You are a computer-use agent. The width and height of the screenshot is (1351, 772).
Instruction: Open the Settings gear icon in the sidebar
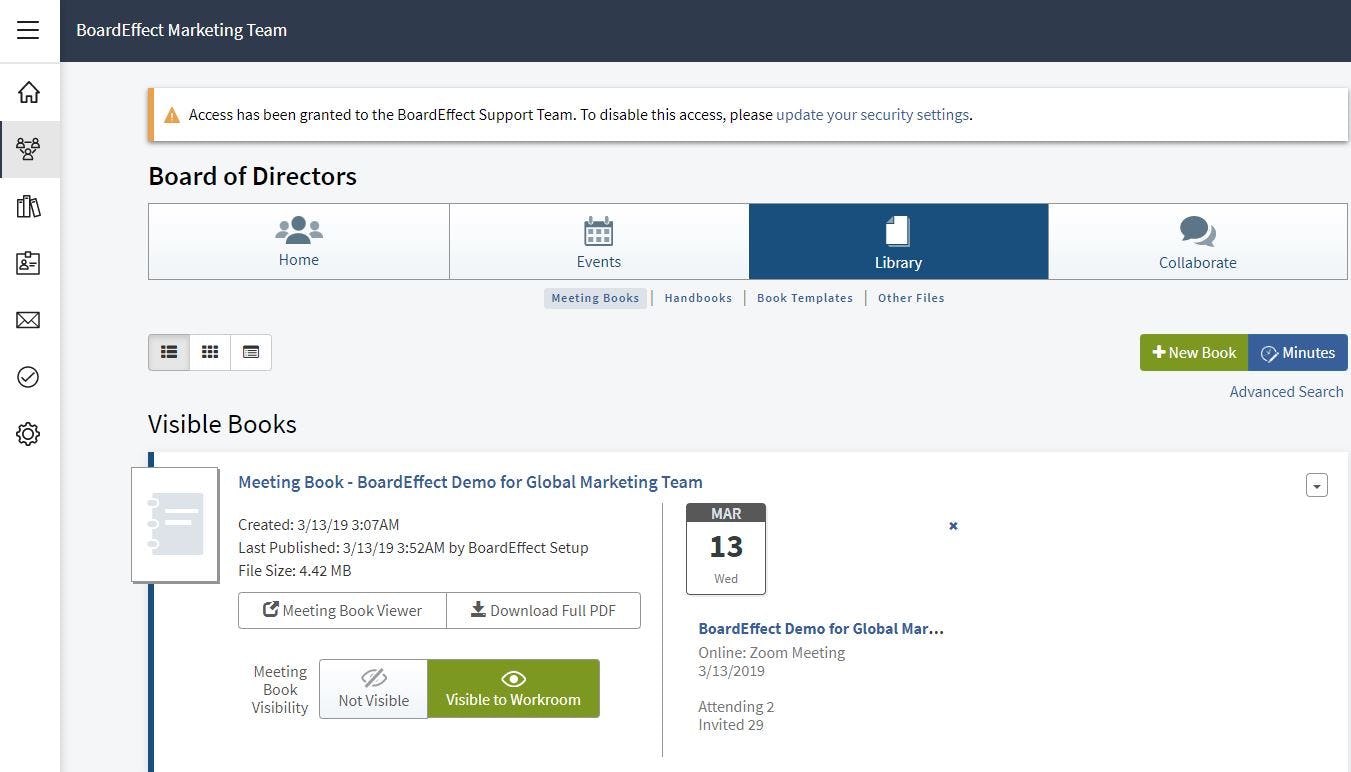[29, 433]
